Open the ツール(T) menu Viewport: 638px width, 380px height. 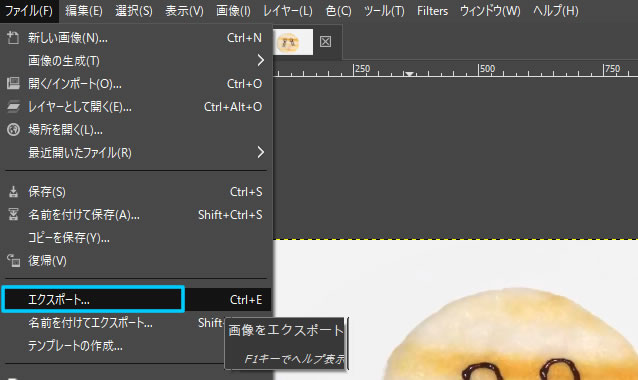pos(384,11)
